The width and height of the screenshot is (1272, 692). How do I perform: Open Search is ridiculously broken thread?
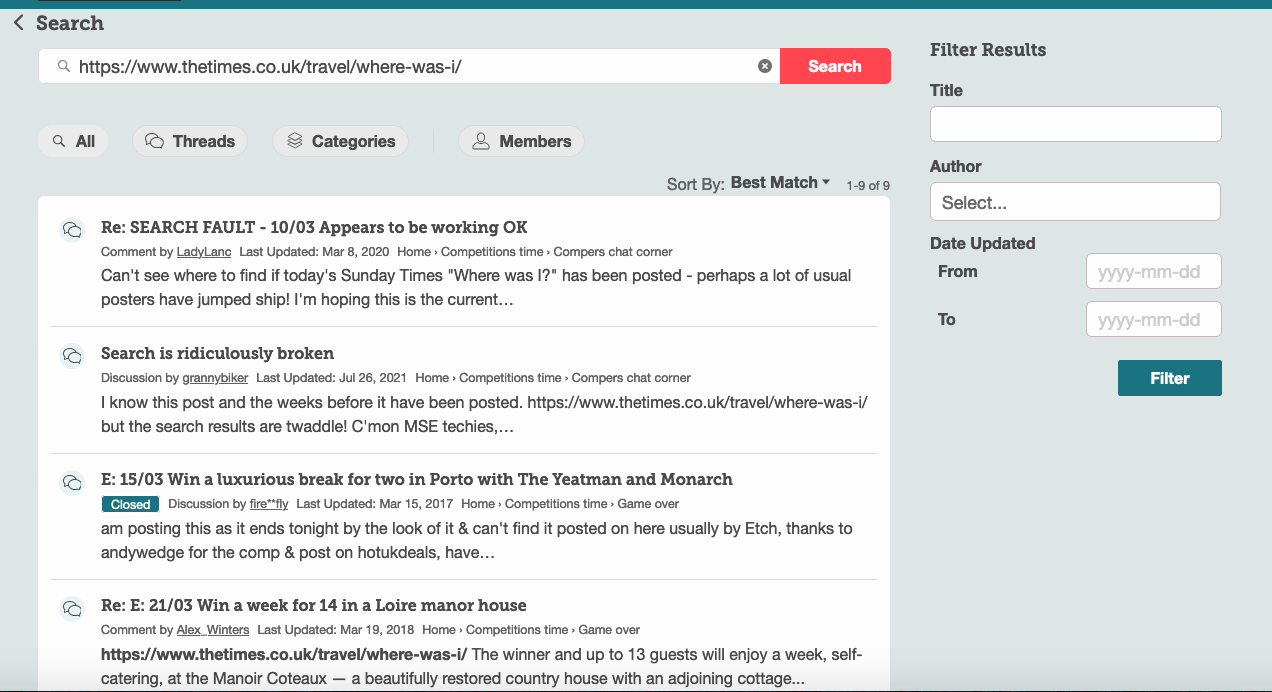[x=217, y=353]
